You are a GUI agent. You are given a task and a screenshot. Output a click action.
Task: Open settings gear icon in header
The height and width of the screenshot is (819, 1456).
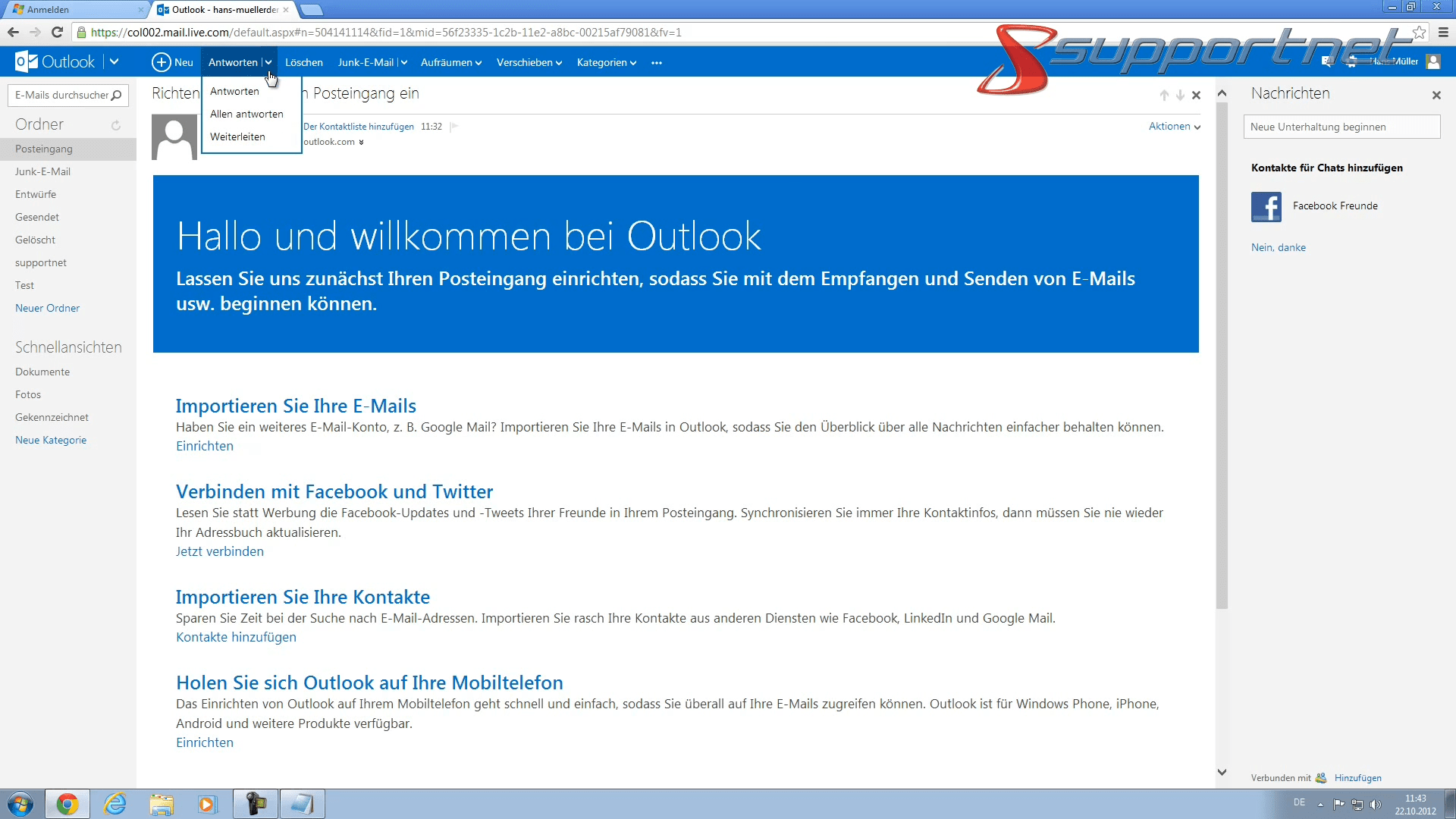[x=1351, y=62]
